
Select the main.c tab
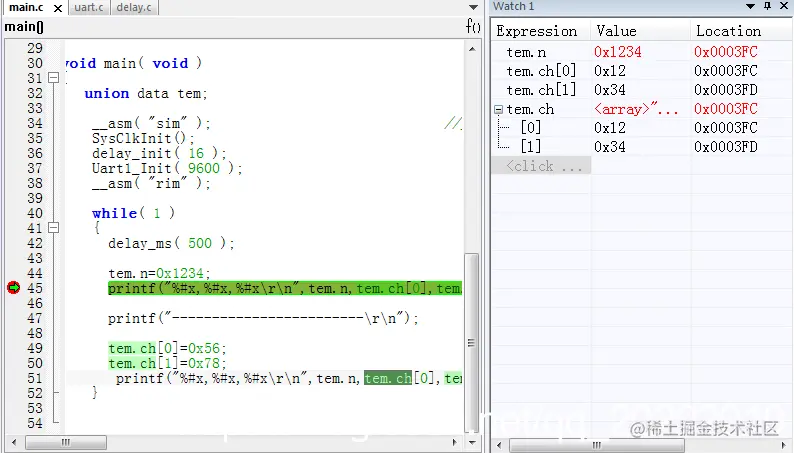coord(26,8)
